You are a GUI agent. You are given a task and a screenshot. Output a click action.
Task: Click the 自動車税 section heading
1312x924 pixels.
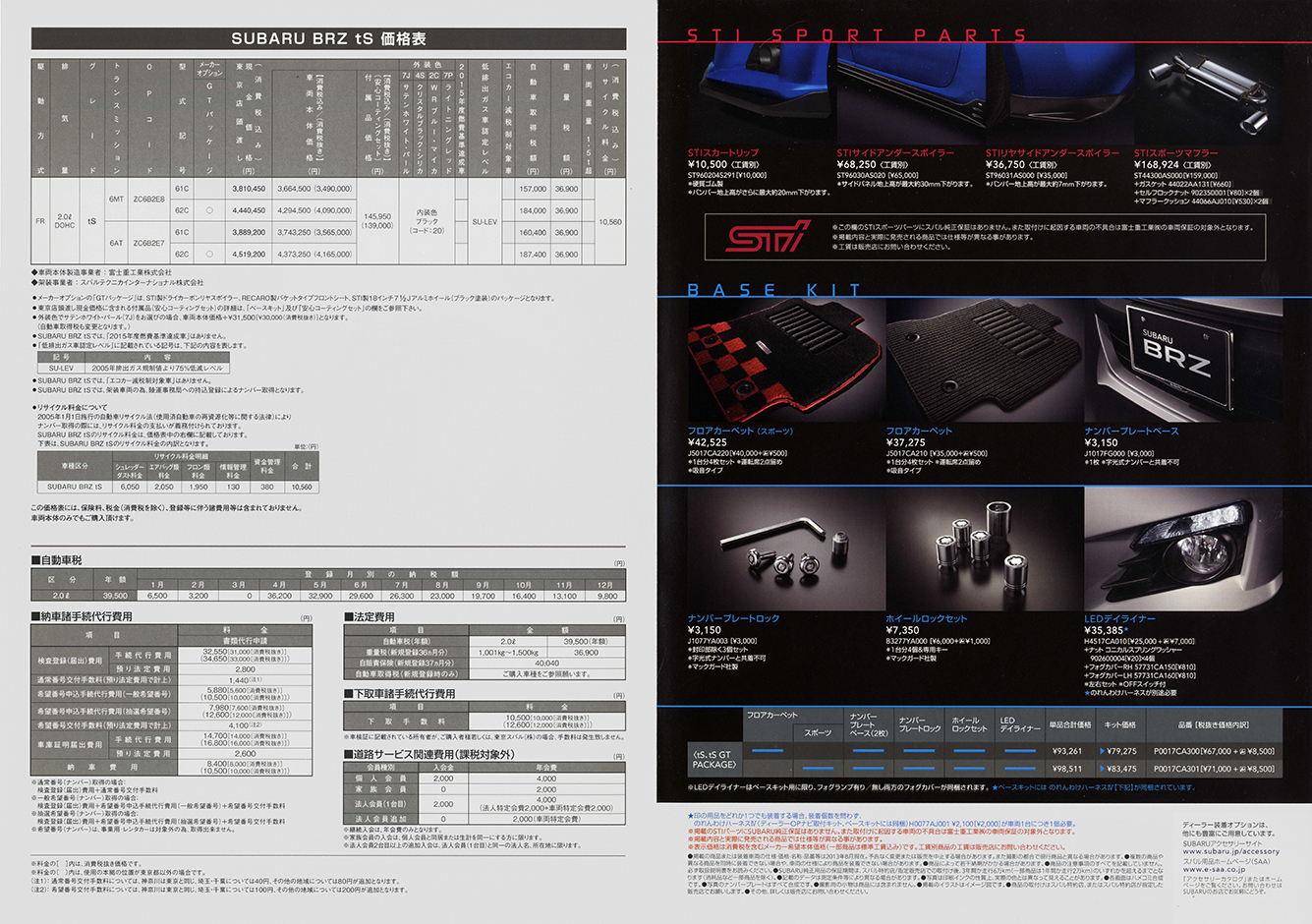pos(57,560)
